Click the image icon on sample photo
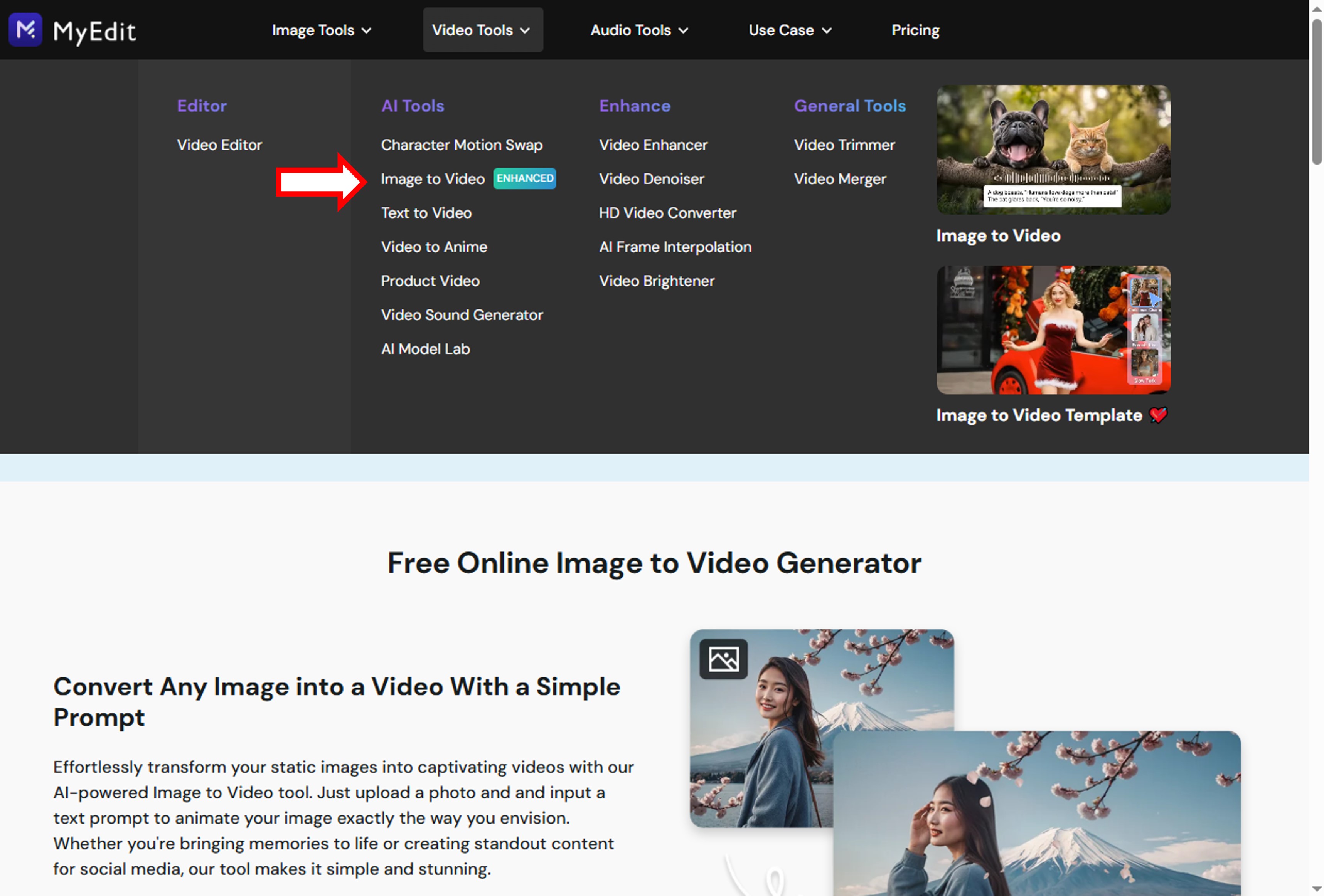 [723, 659]
